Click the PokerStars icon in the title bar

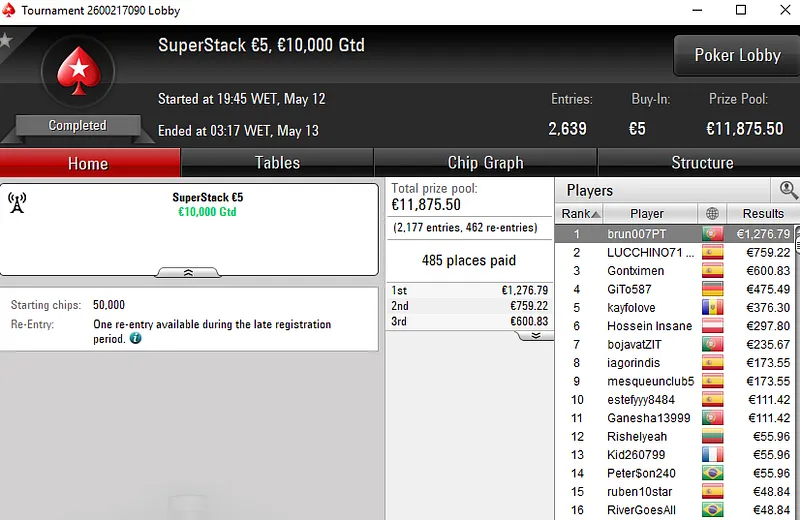pyautogui.click(x=10, y=10)
